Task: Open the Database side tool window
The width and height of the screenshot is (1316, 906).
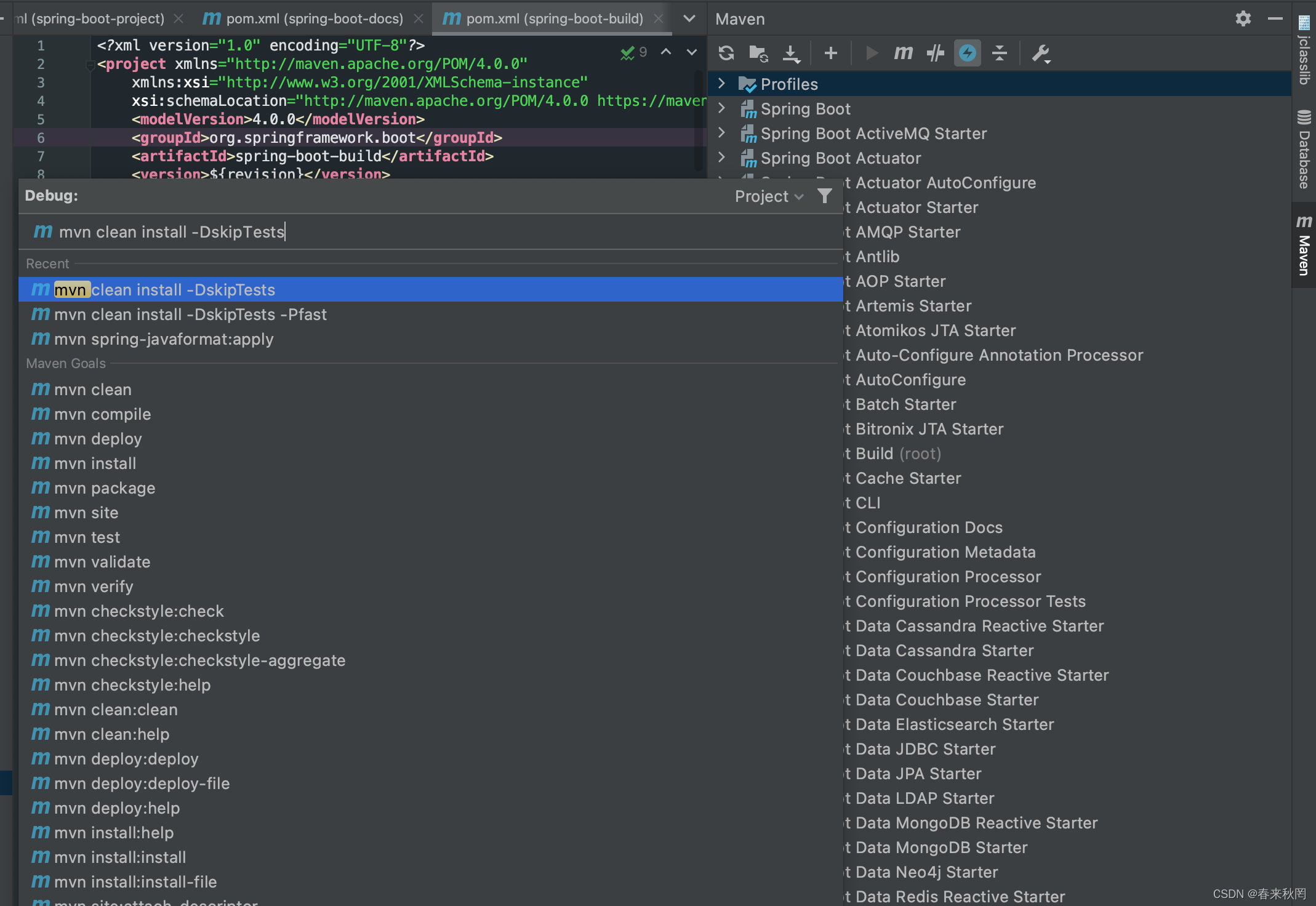Action: 1304,150
